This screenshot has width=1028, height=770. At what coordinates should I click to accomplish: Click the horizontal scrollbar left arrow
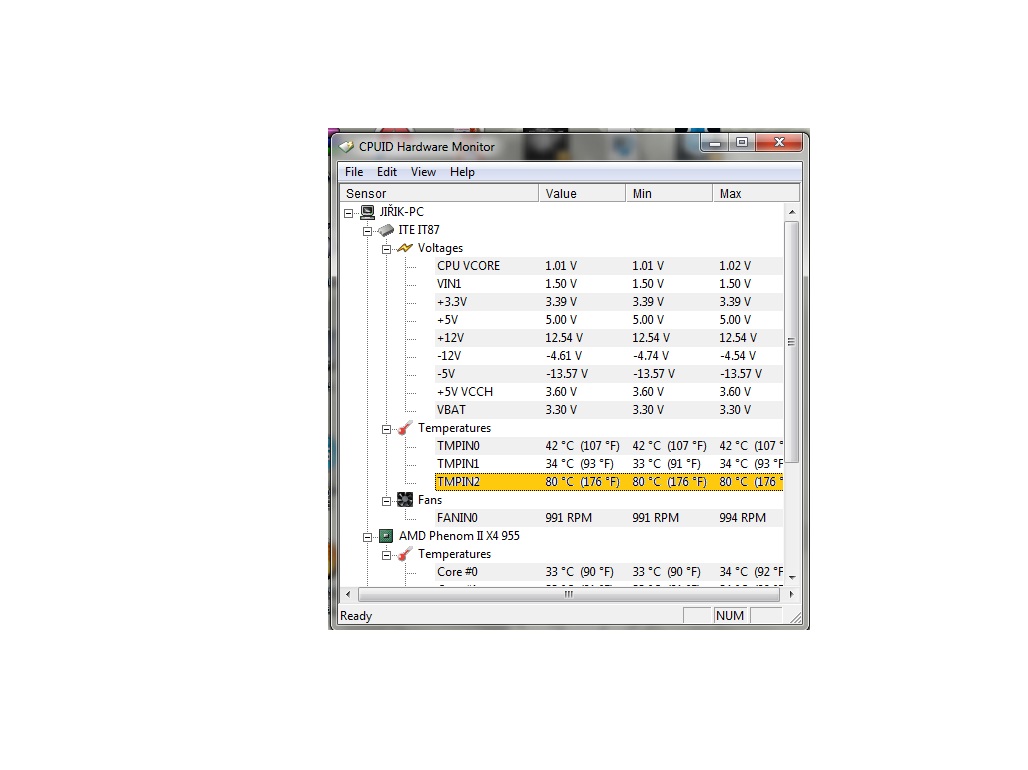click(x=348, y=594)
